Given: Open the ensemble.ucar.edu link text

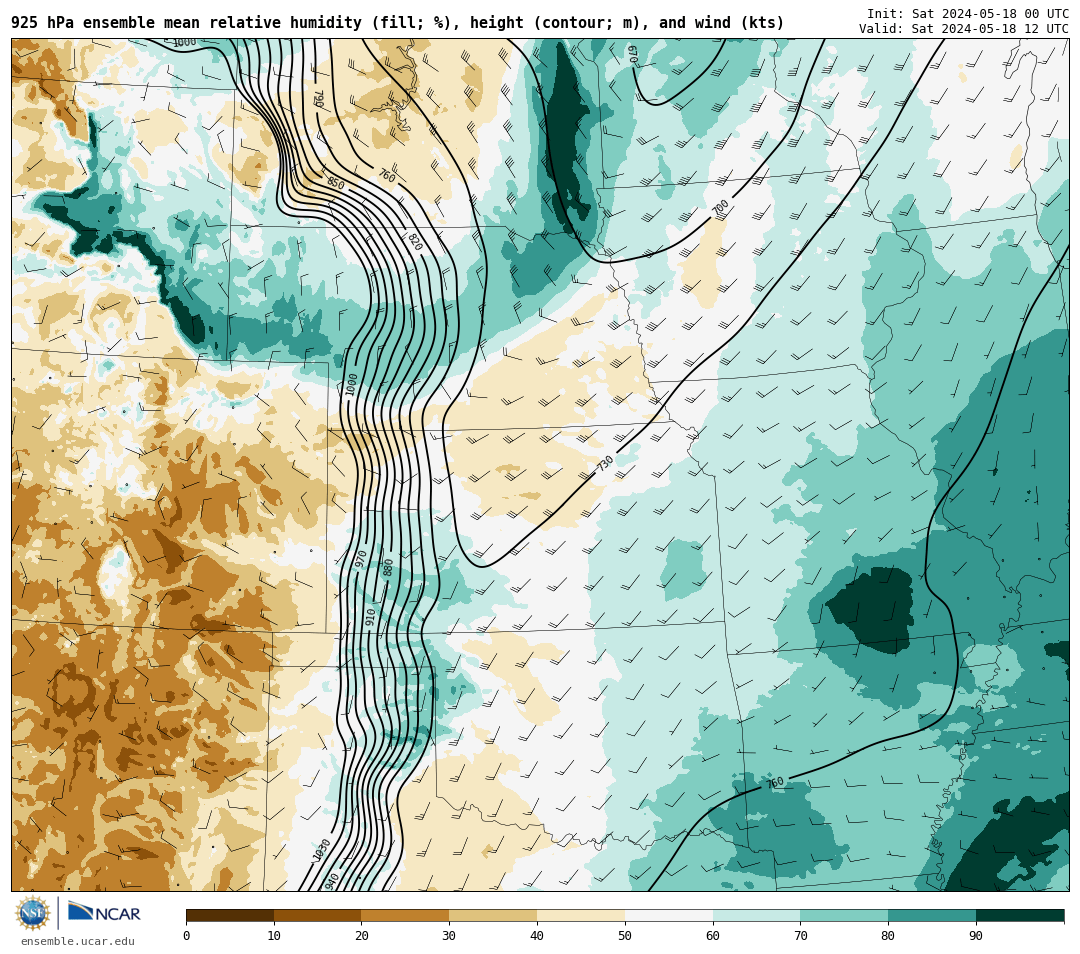Looking at the screenshot, I should (78, 941).
